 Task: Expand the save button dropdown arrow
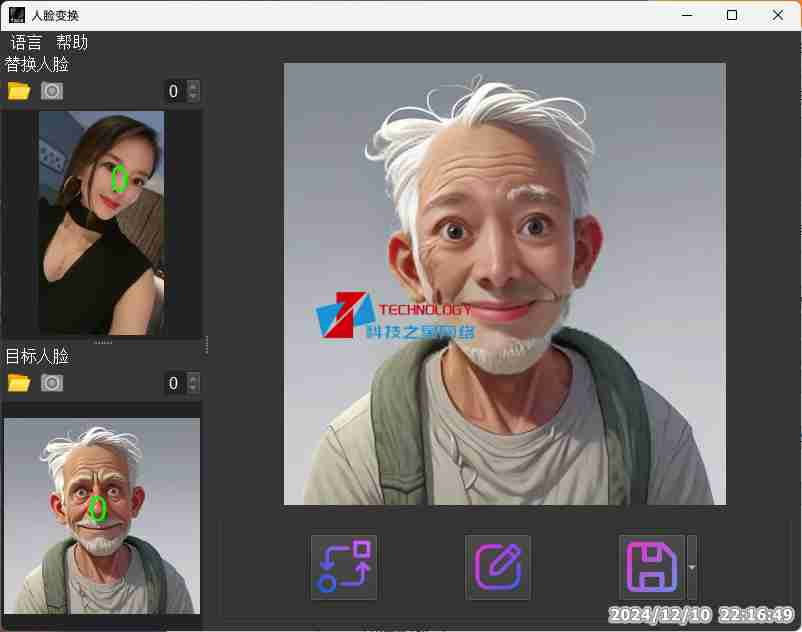(692, 567)
